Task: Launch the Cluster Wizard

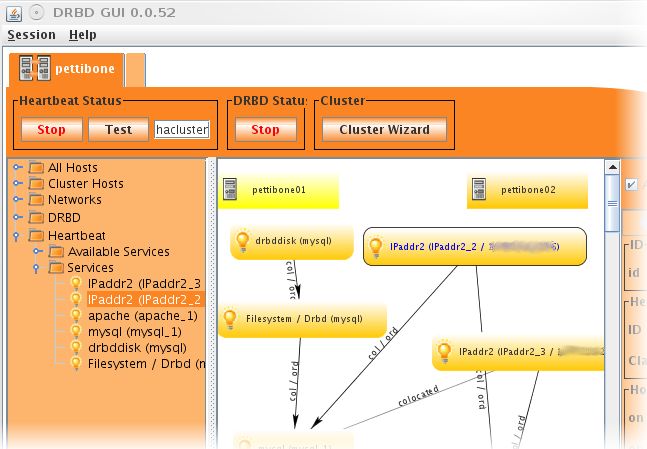Action: coord(384,130)
